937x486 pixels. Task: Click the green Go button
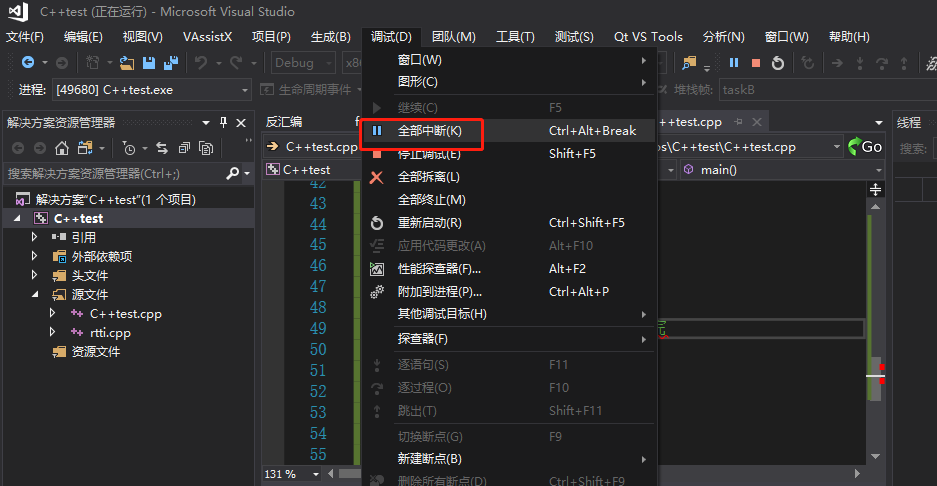[865, 146]
